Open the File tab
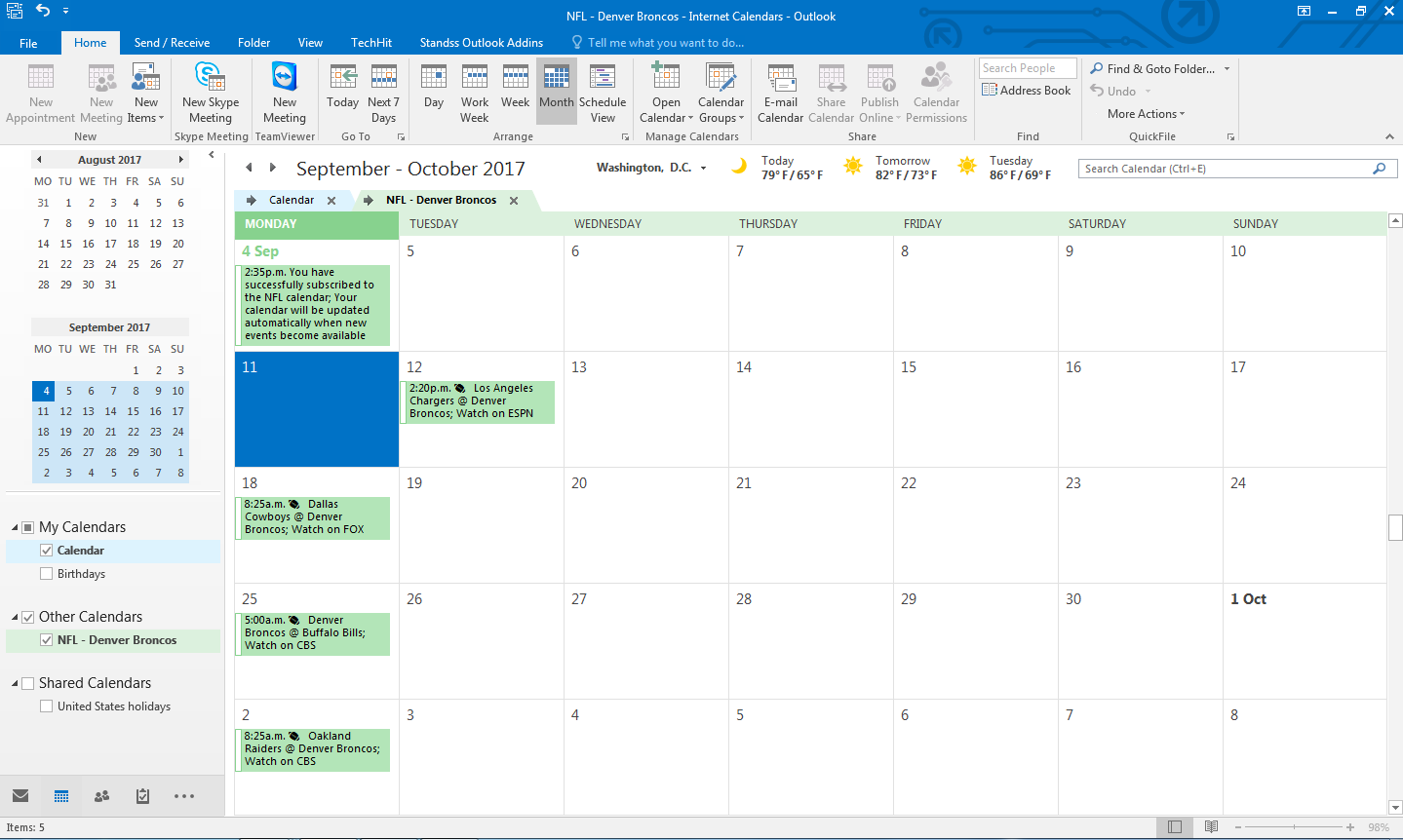 coord(28,43)
